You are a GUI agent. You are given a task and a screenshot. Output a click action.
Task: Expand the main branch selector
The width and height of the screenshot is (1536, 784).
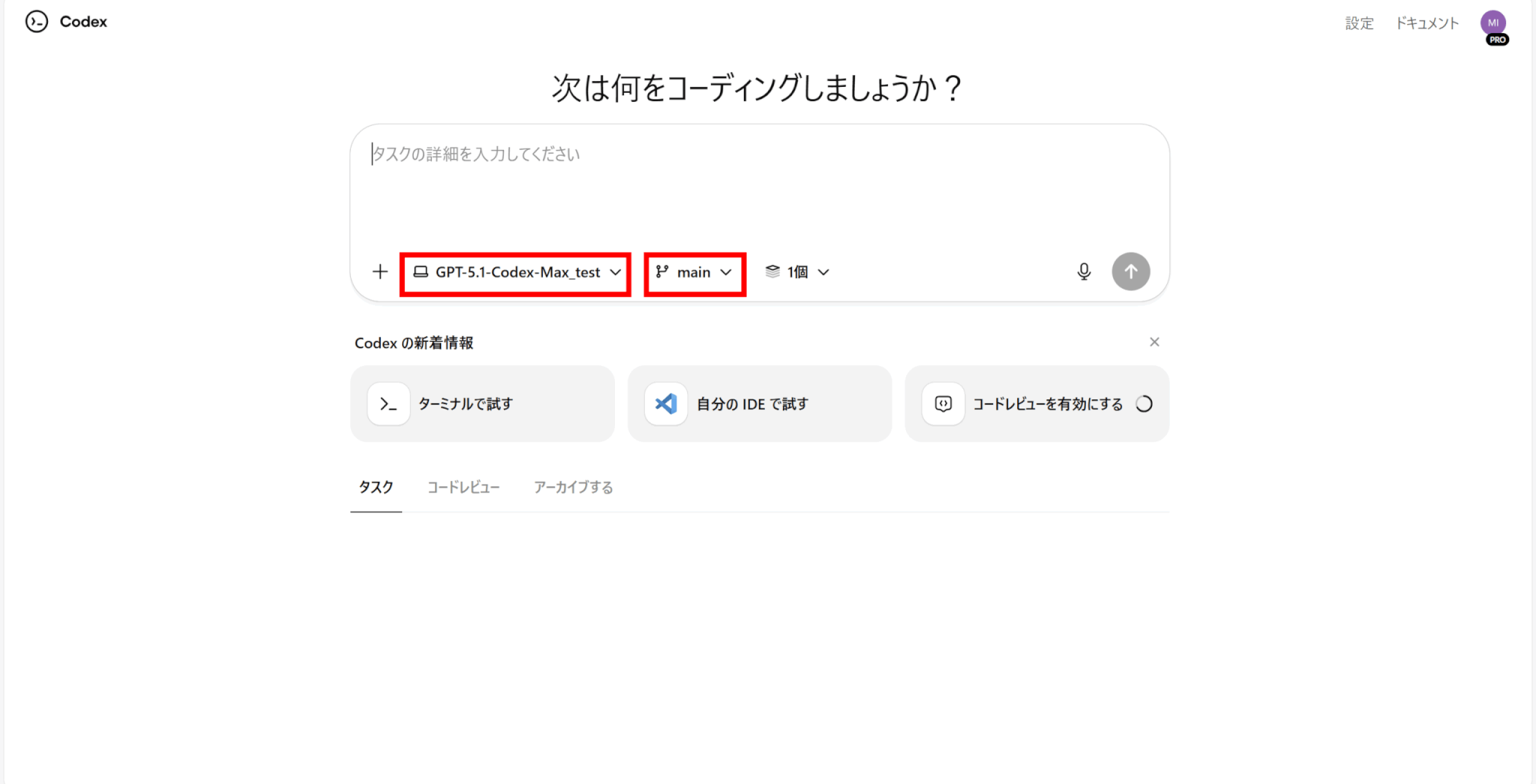[694, 272]
